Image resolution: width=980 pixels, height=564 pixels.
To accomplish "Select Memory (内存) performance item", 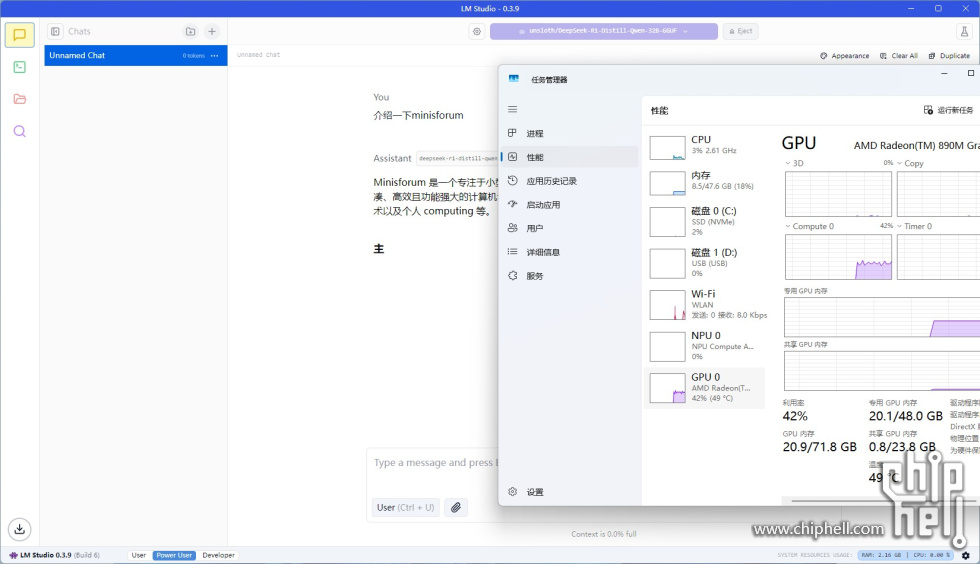I will pos(704,182).
